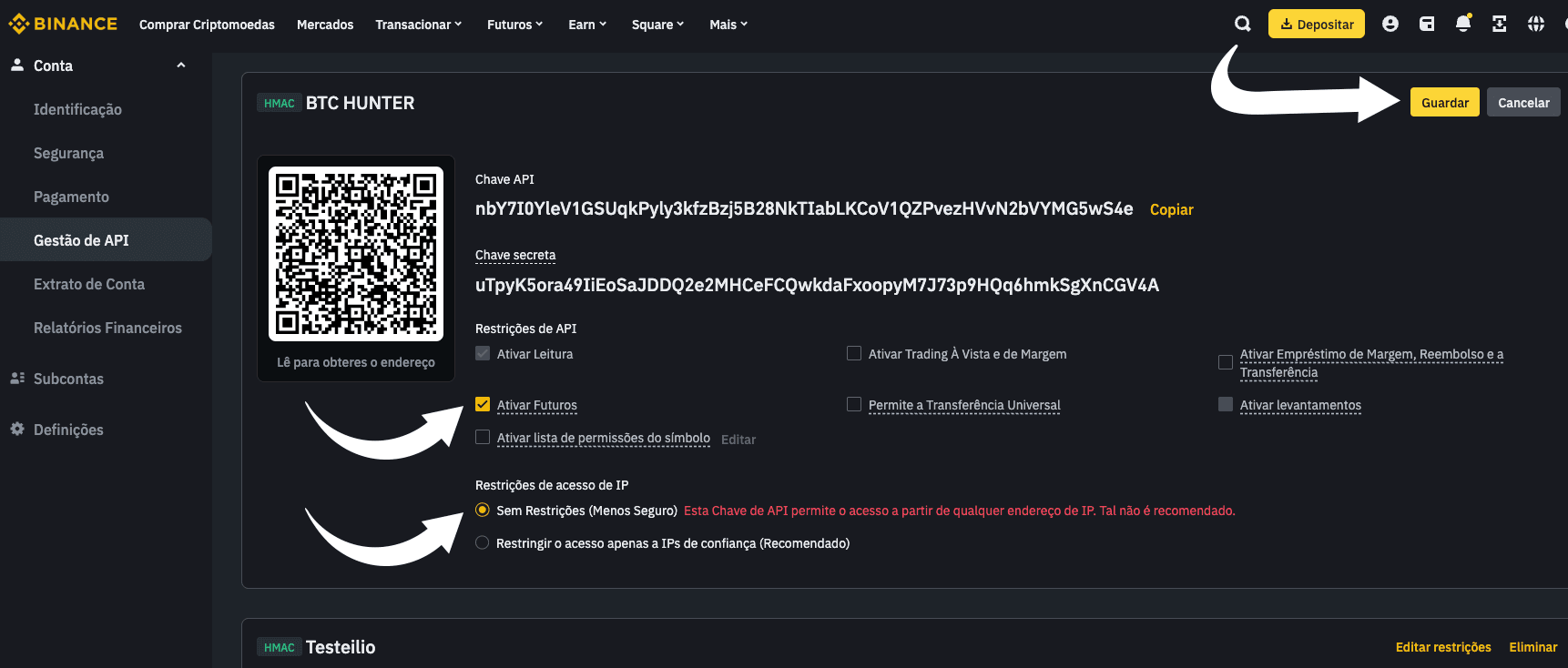This screenshot has height=668, width=1568.
Task: Collapse the Conta sidebar section
Action: [181, 66]
